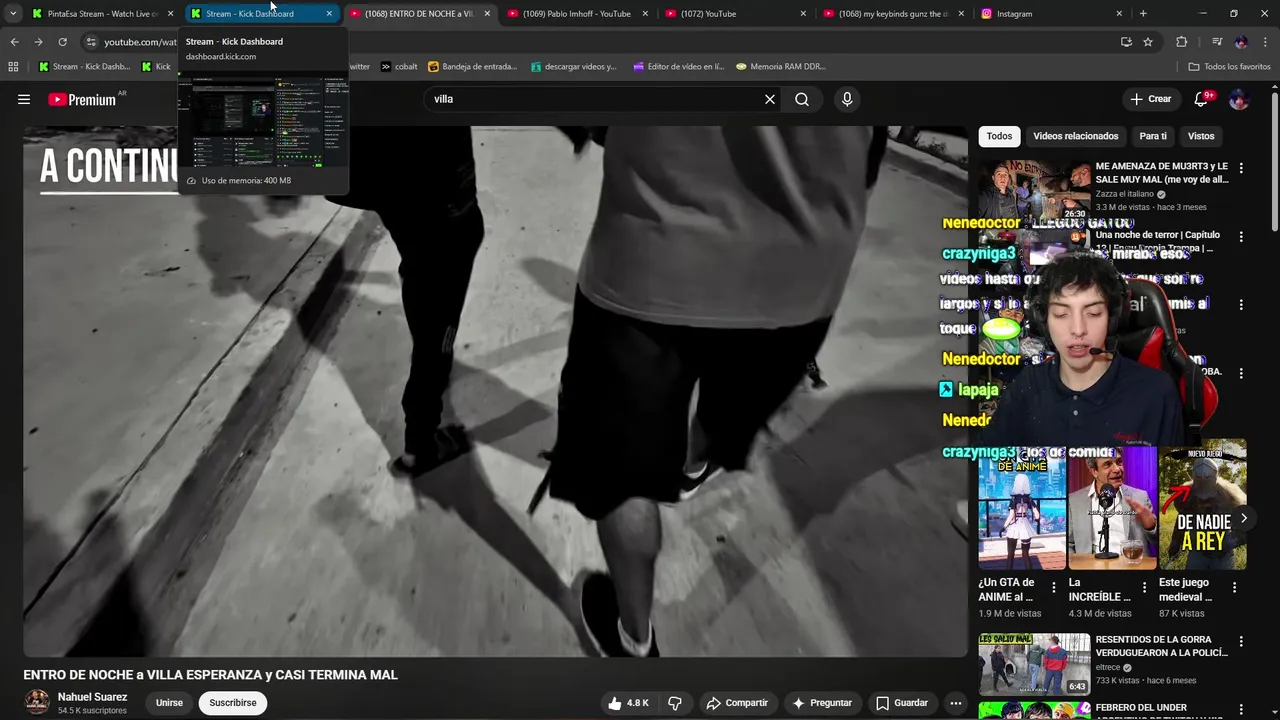
Task: Open options for 'FEBRERO DEL UNDER' video
Action: [x=1241, y=710]
